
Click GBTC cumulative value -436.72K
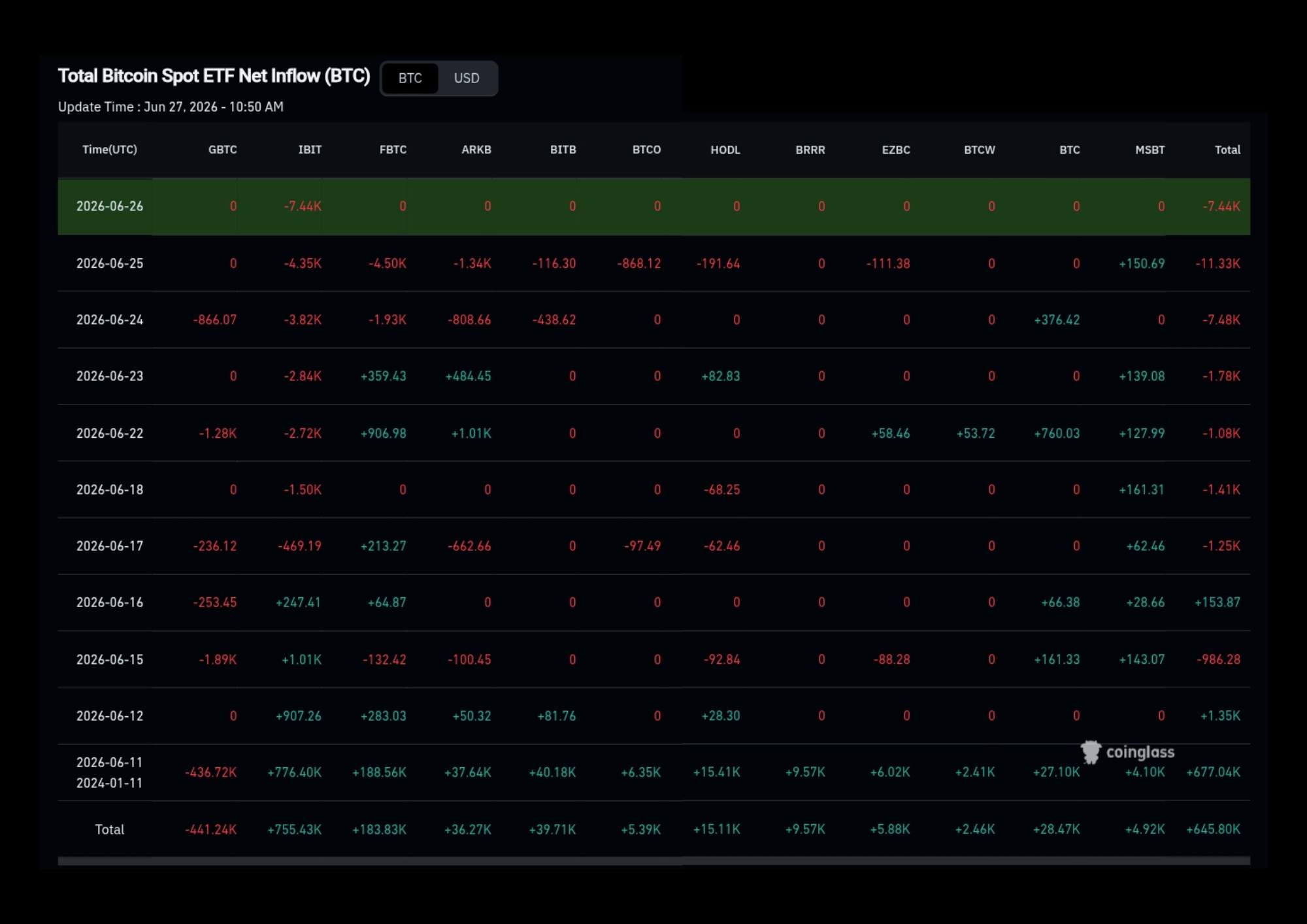[x=211, y=772]
